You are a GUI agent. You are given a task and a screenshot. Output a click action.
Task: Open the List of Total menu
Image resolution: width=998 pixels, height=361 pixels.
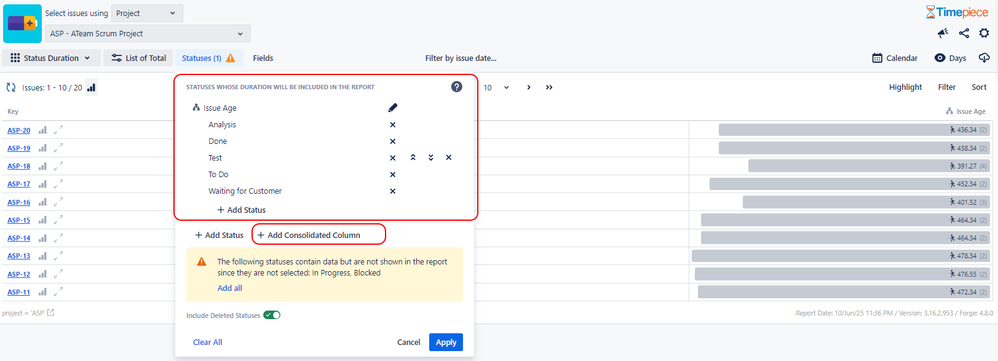[138, 58]
